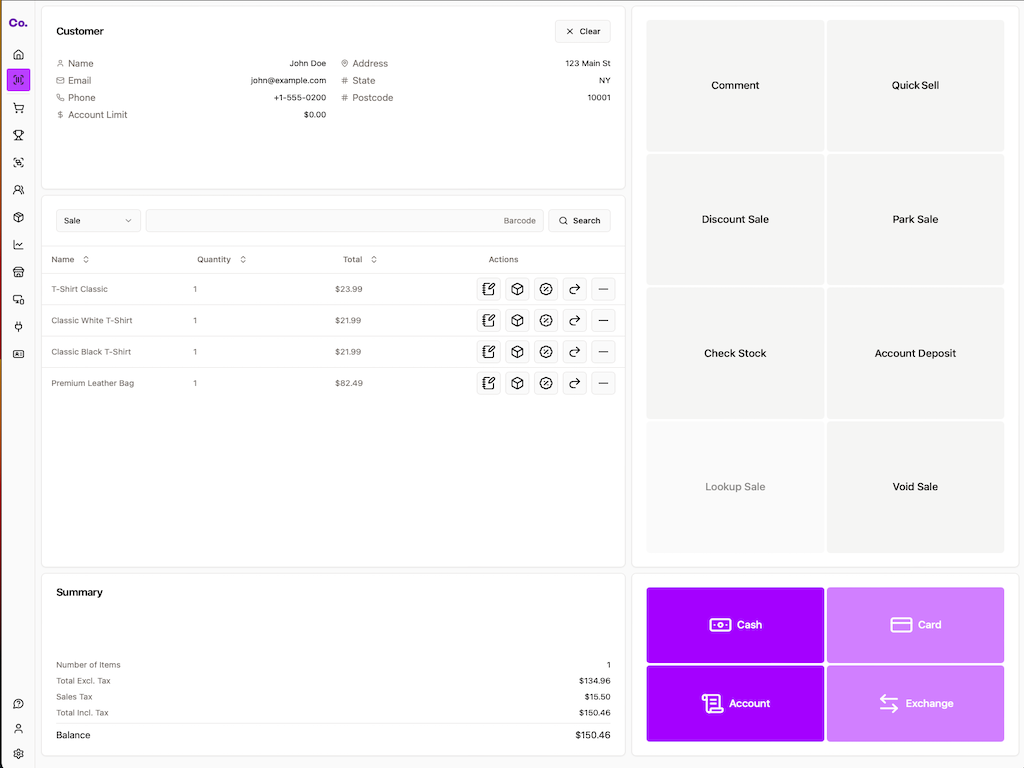This screenshot has width=1024, height=768.
Task: Click the trophy icon in the sidebar
Action: [18, 135]
